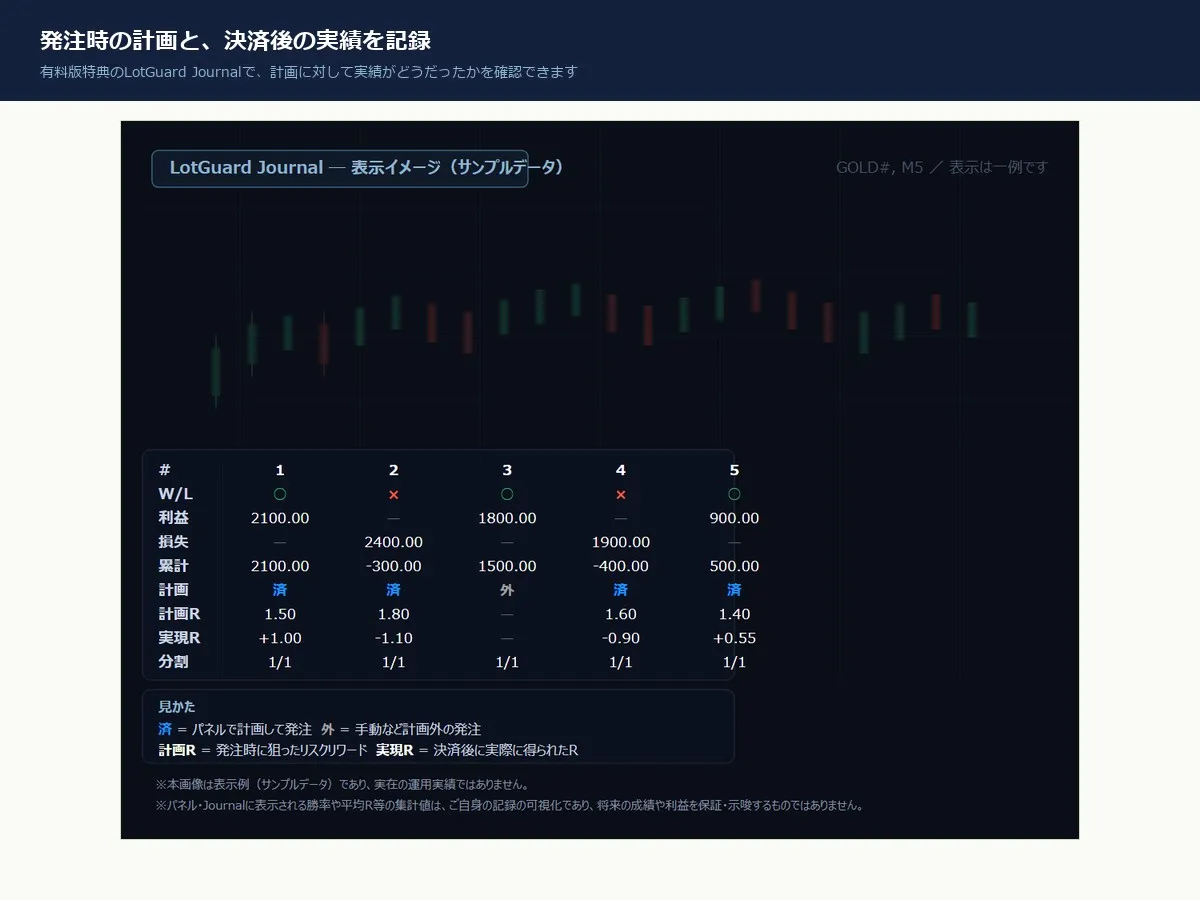
Task: Click the green win circle for trade 5
Action: click(x=734, y=494)
